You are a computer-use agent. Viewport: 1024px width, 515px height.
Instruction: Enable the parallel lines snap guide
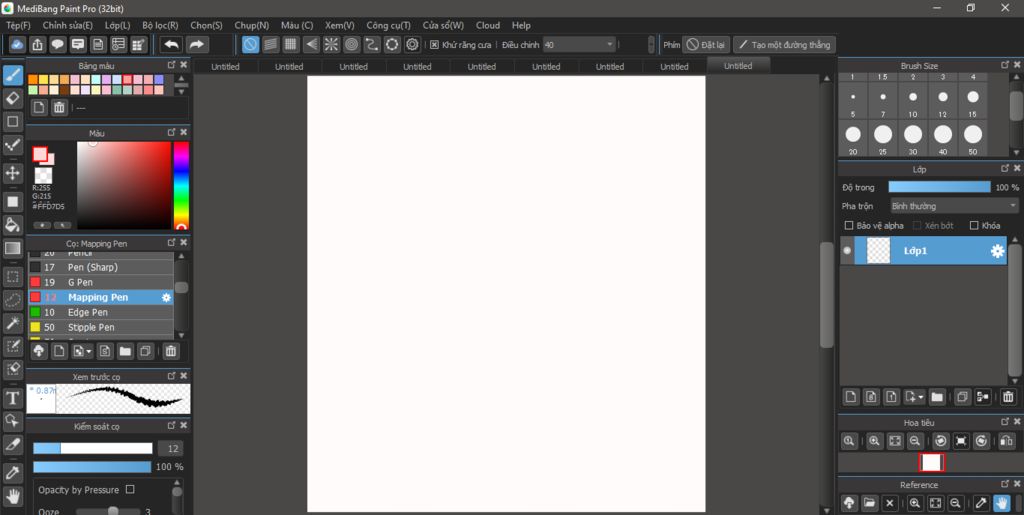click(271, 44)
